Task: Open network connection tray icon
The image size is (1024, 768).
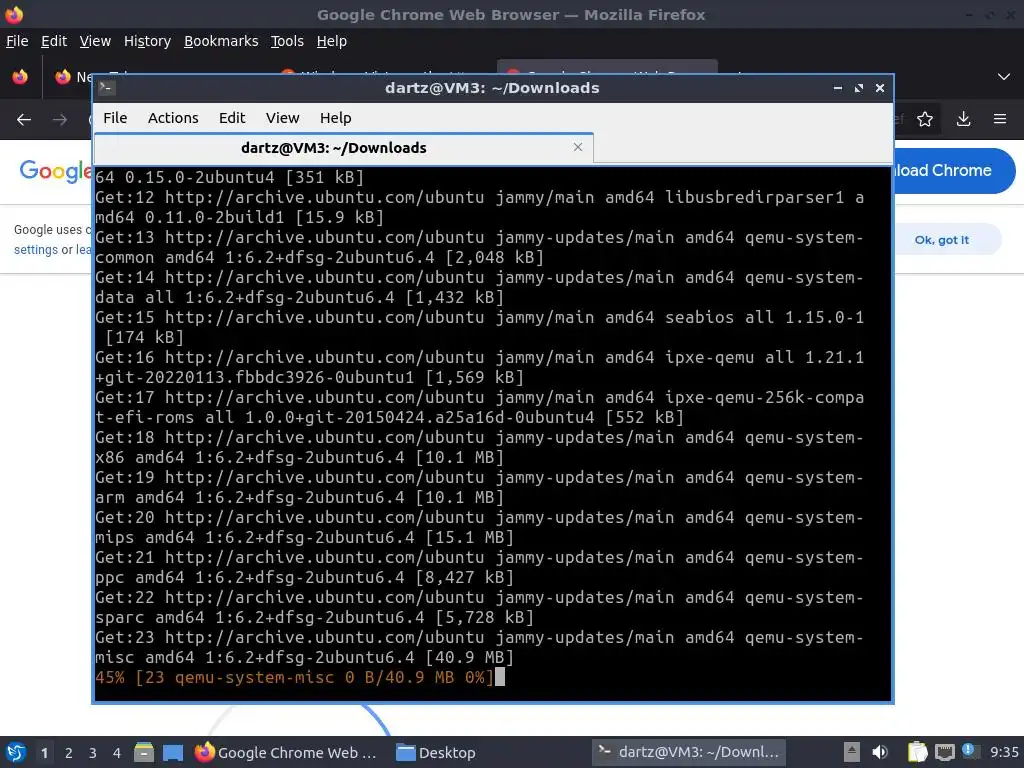Action: [944, 752]
